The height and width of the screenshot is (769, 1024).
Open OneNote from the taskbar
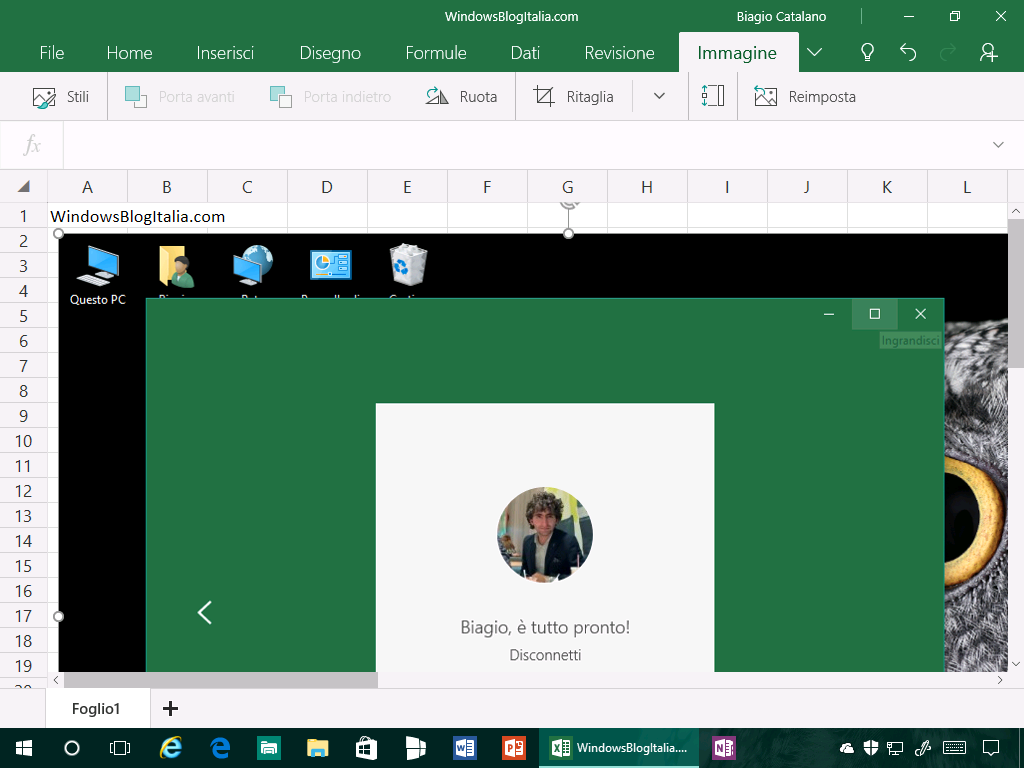tap(724, 748)
